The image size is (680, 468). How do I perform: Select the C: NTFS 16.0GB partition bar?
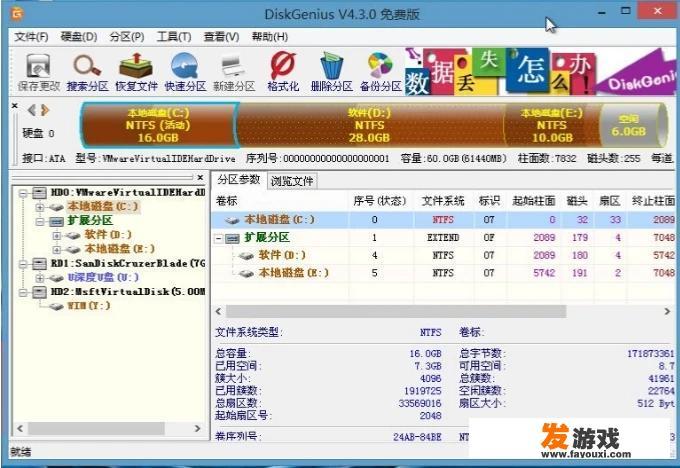pos(158,125)
